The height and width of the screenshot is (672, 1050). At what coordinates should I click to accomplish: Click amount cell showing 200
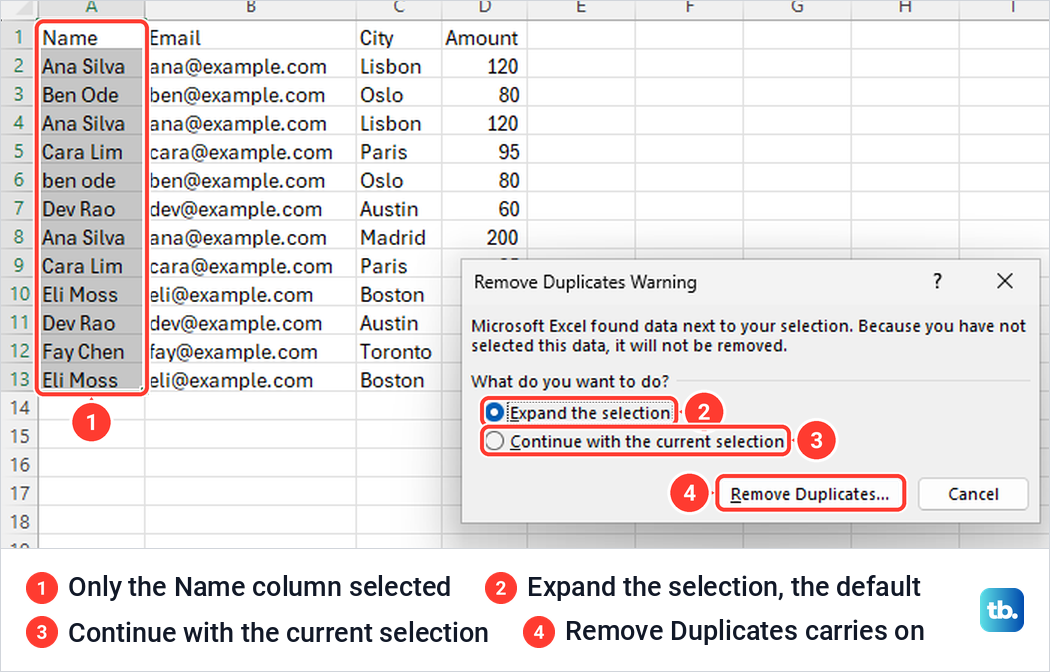pos(484,237)
